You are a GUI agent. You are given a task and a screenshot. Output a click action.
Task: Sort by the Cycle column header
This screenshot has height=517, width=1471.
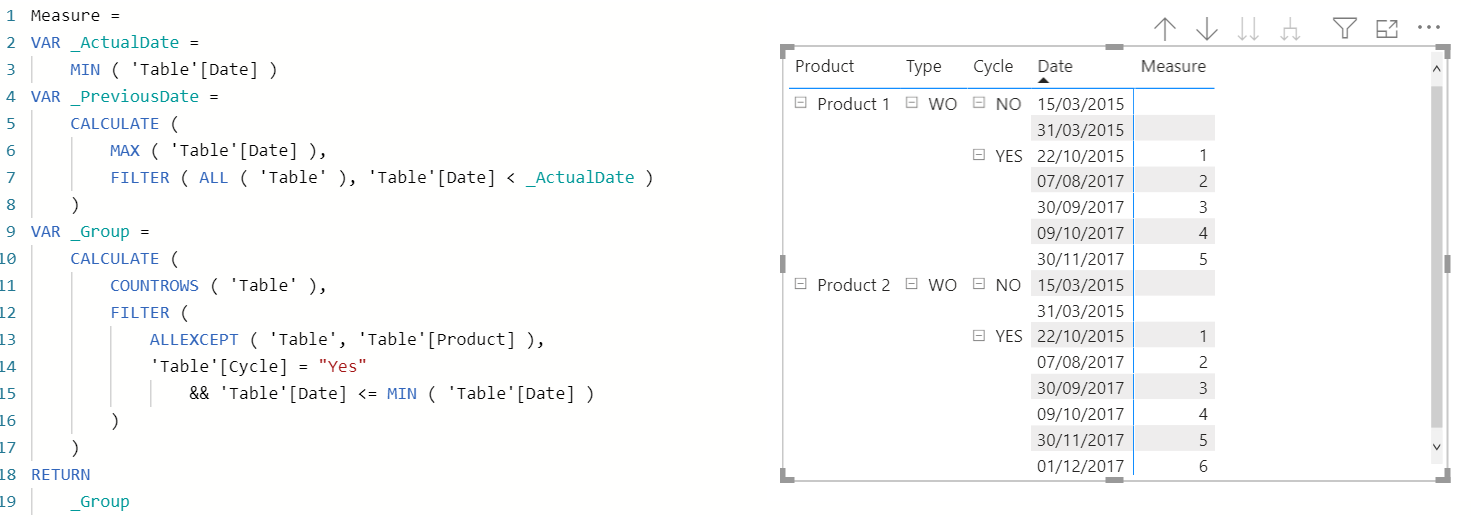click(993, 66)
